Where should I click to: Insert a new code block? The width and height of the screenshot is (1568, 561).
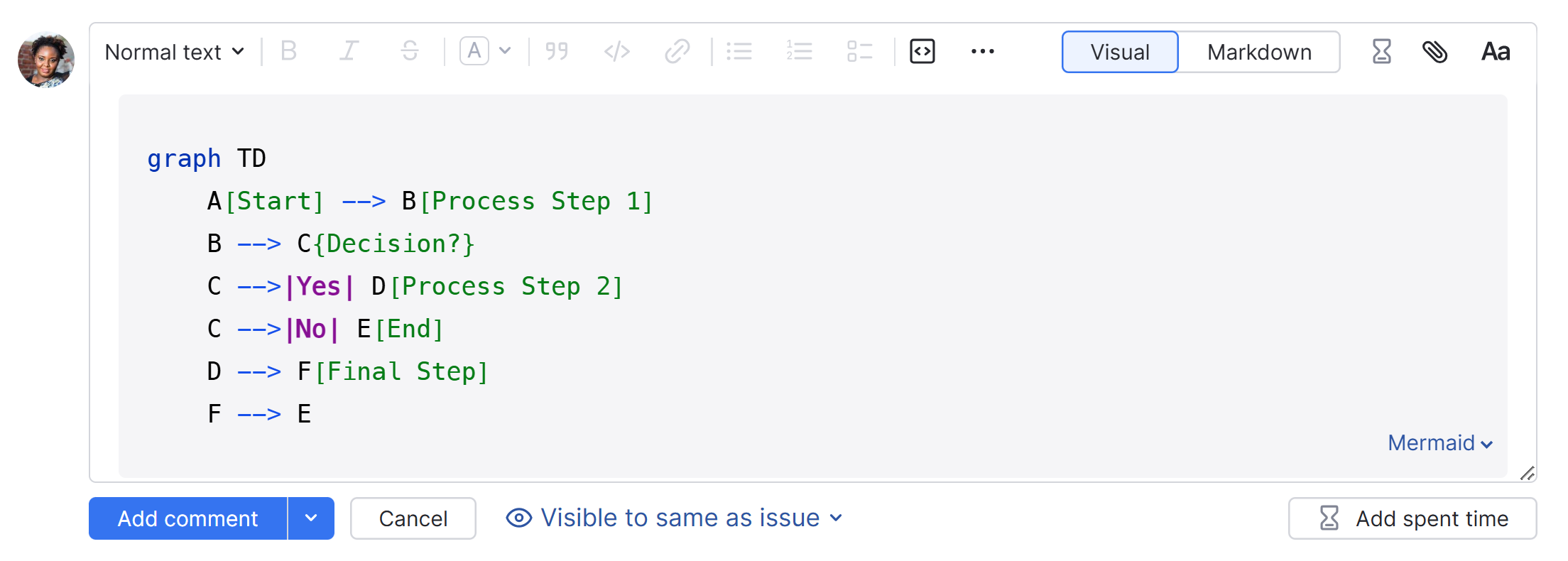(x=921, y=51)
